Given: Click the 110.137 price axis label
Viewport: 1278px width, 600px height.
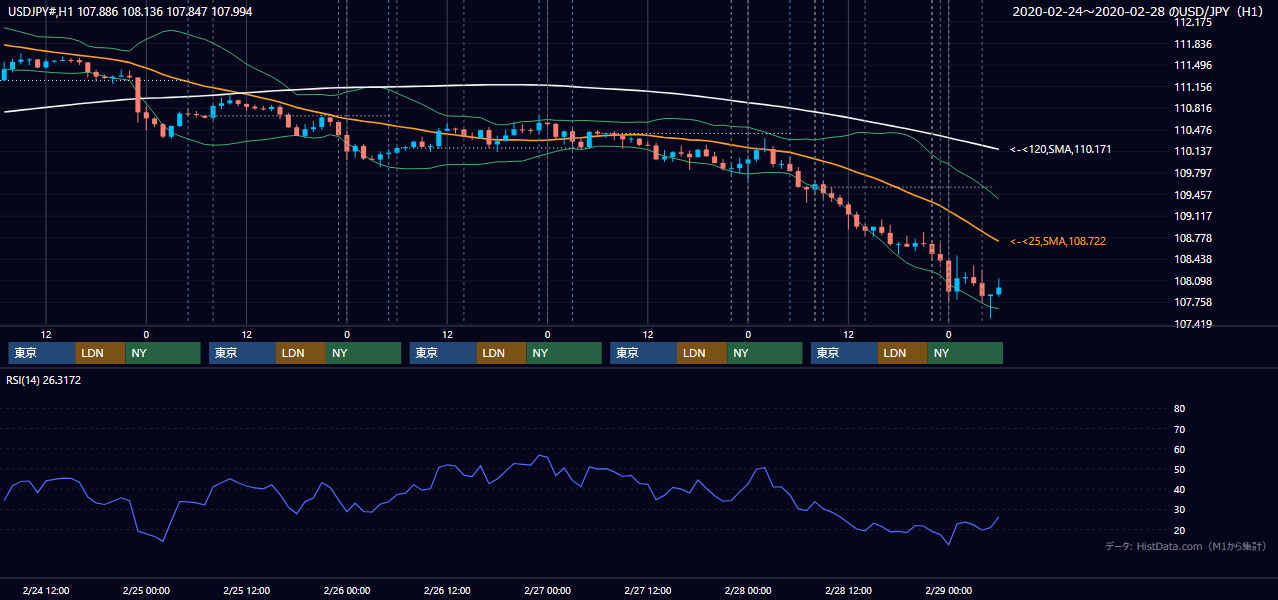Looking at the screenshot, I should coord(1192,152).
